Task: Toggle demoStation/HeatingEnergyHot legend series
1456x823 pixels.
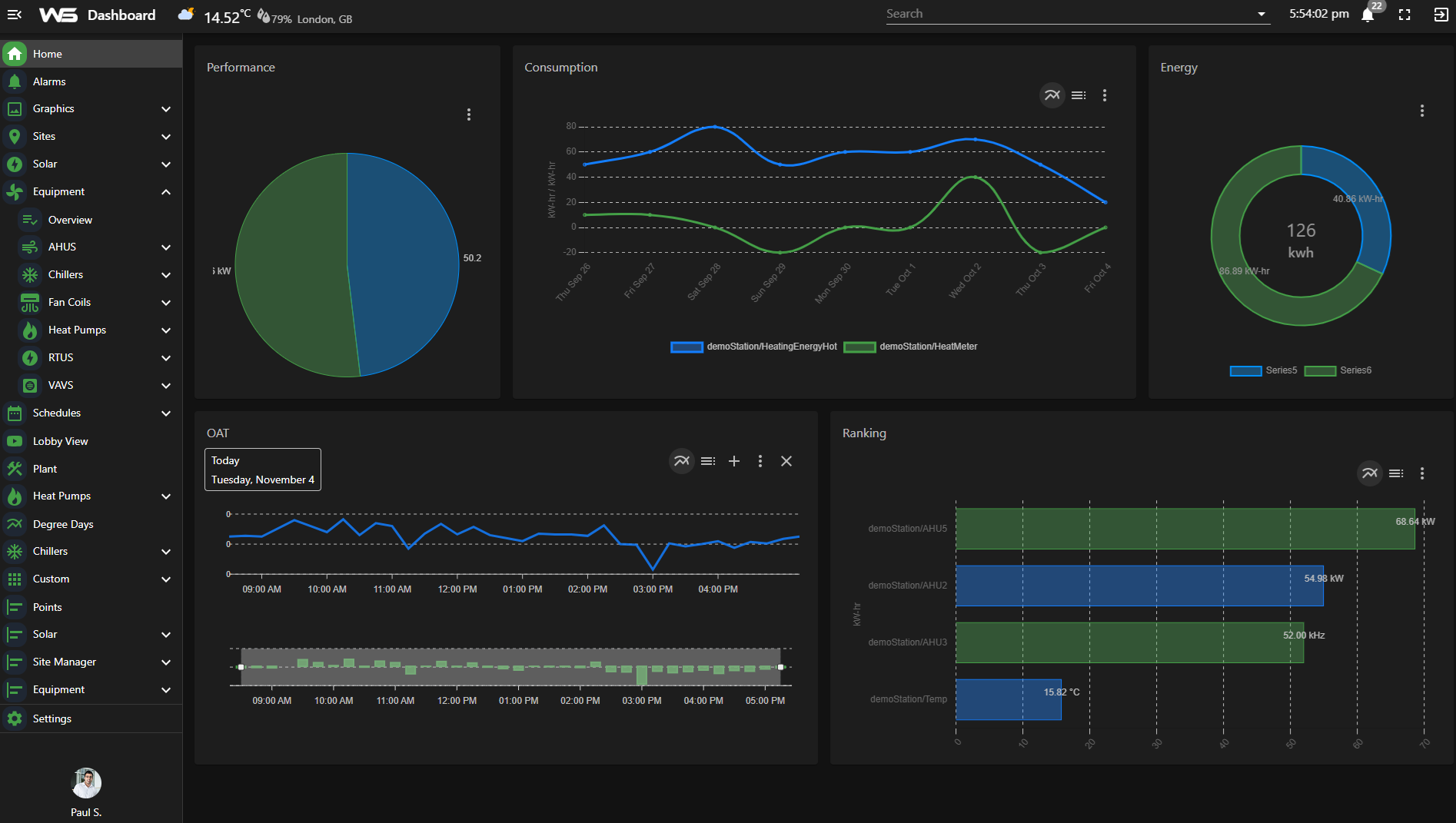Action: point(753,347)
